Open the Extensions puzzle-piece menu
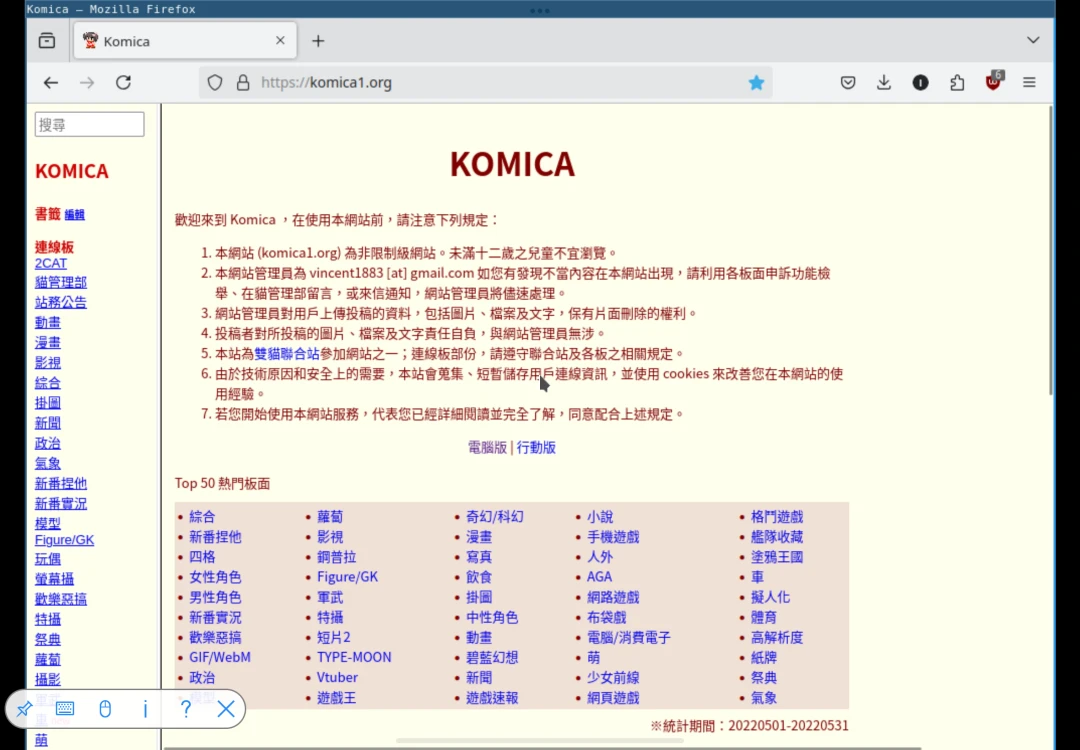The width and height of the screenshot is (1080, 750). [x=957, y=83]
